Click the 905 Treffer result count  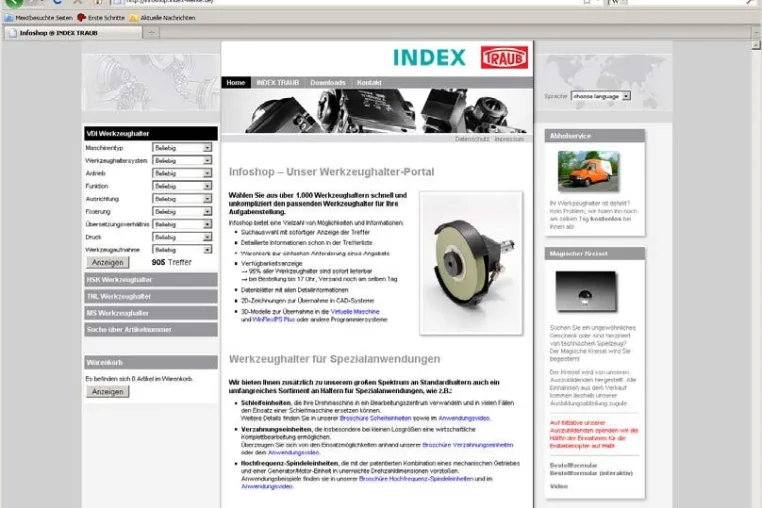172,263
